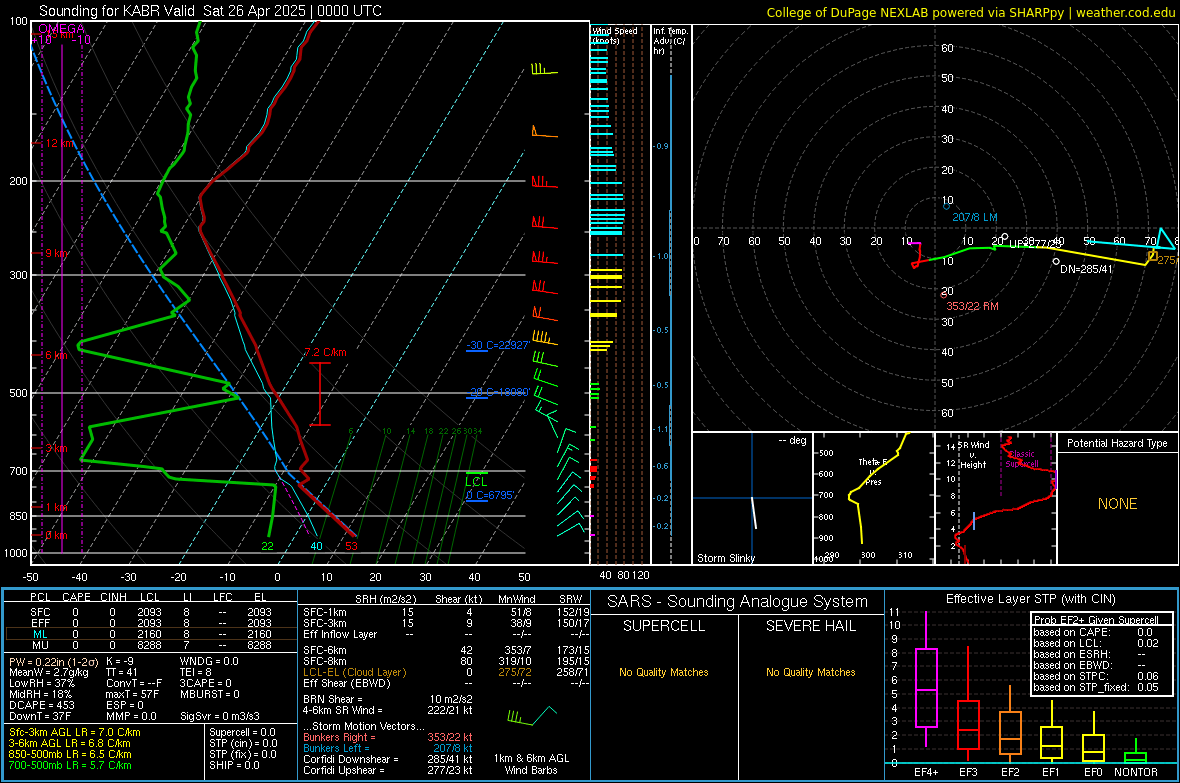
Task: Click the red 'Bunkers Right =' line
Action: (388, 737)
